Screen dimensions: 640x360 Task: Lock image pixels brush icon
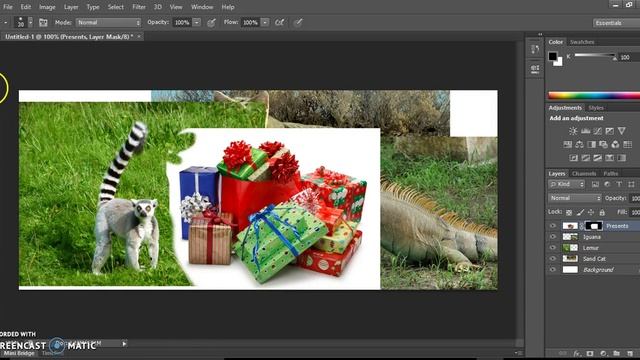click(580, 212)
